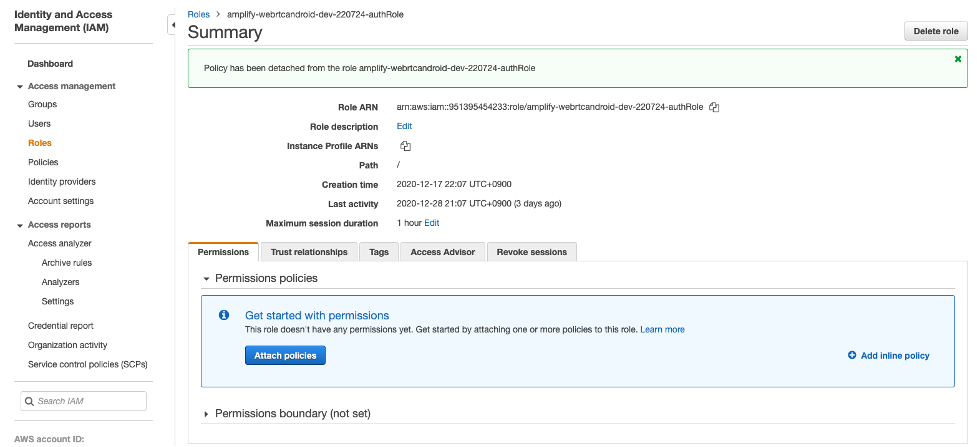Open Account settings in the sidebar
The image size is (977, 447).
[61, 201]
